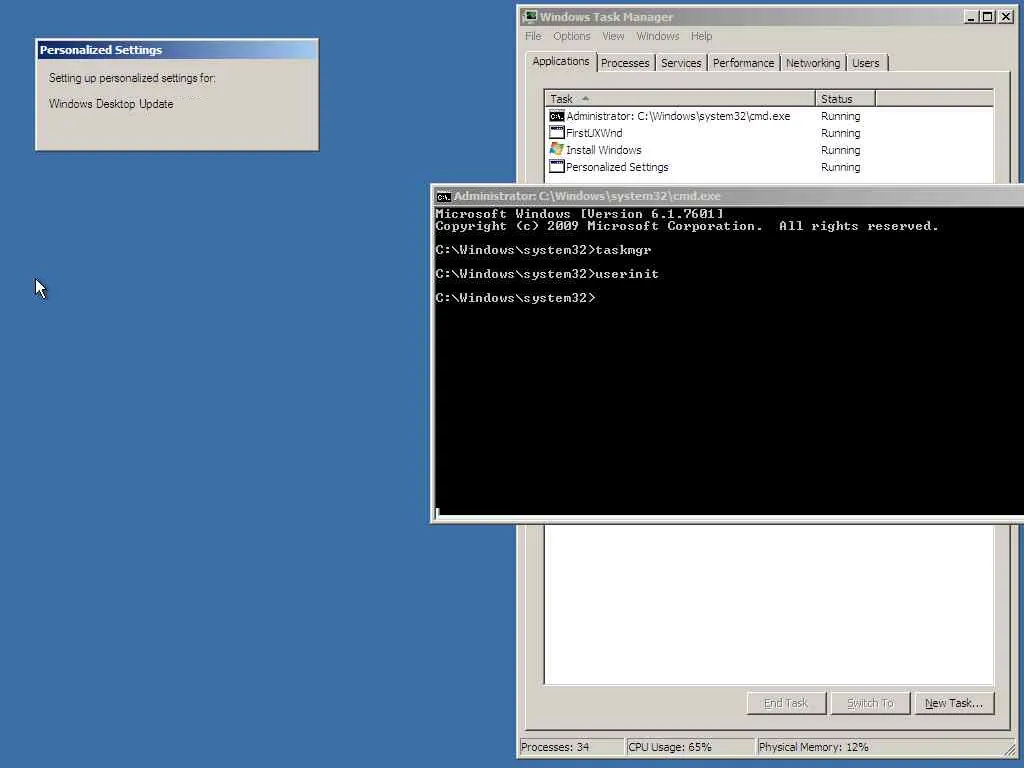The height and width of the screenshot is (768, 1024).
Task: Open the File menu in Task Manager
Action: 533,36
